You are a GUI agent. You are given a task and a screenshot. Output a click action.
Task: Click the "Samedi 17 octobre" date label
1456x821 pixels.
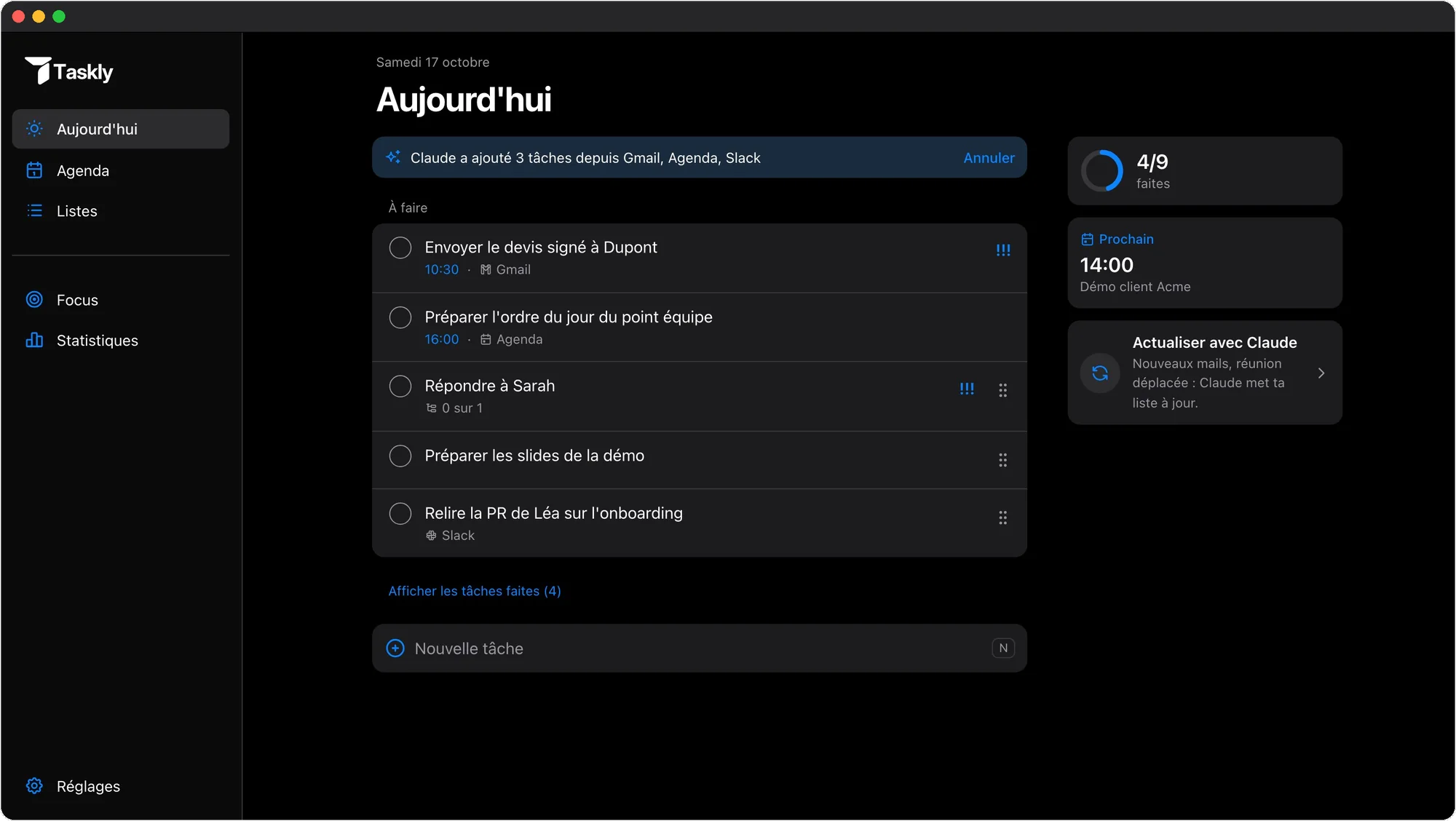[x=432, y=63]
